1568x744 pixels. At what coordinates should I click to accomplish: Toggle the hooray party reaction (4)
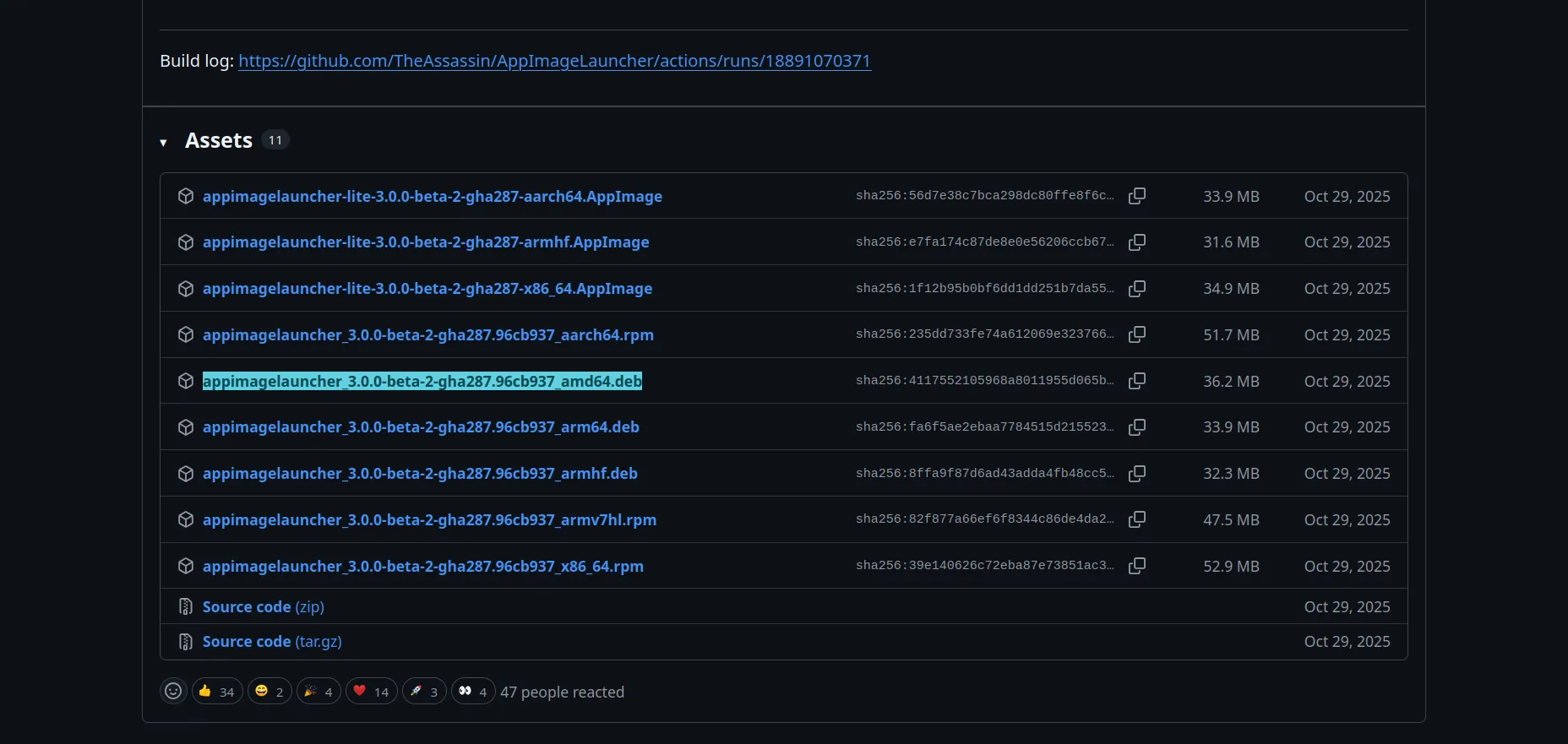318,692
